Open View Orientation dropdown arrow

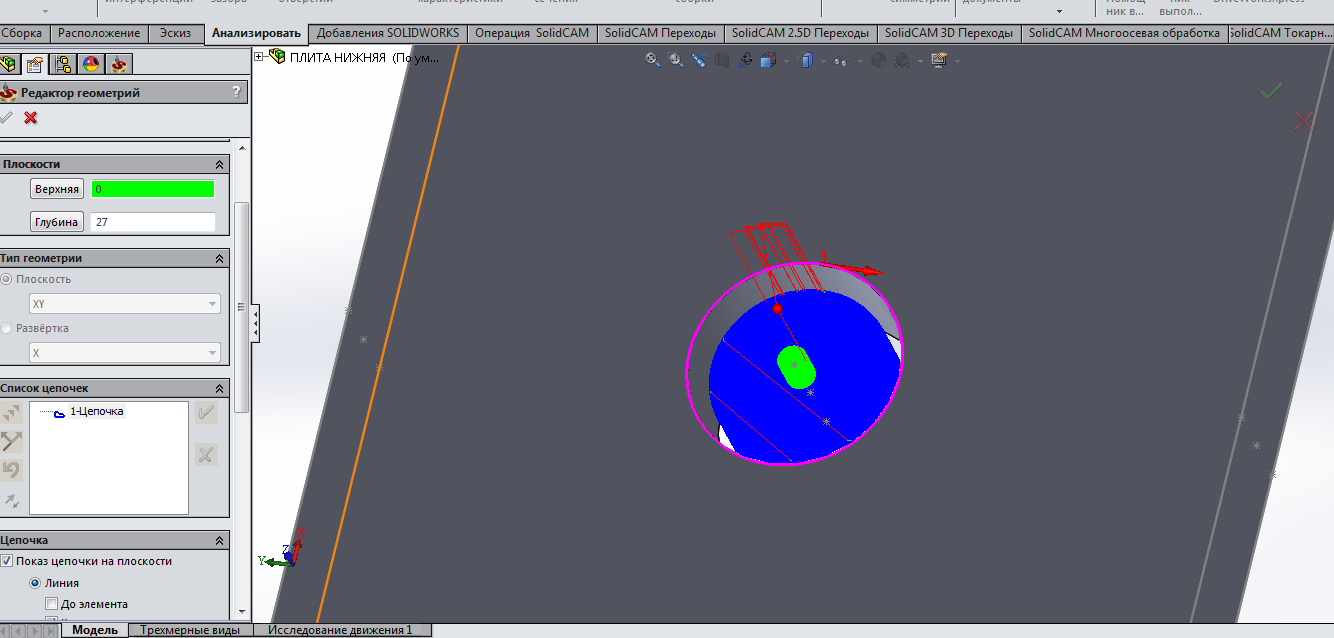click(x=786, y=62)
